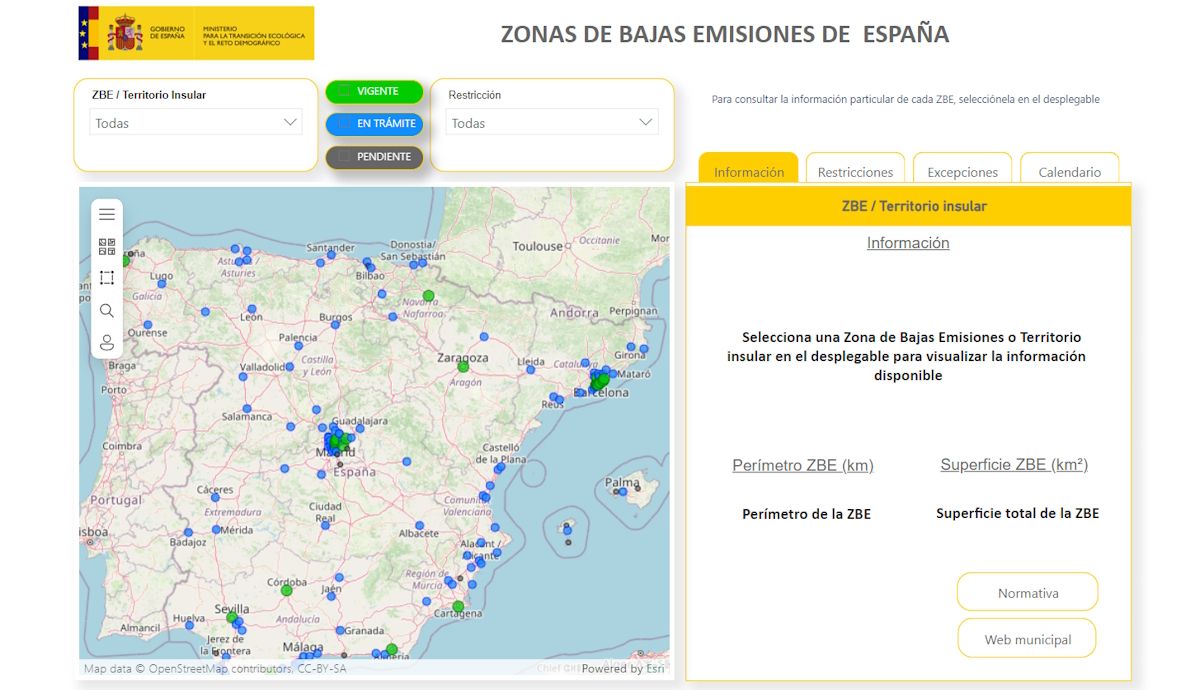Image resolution: width=1200 pixels, height=690 pixels.
Task: Click the user location icon in map toolbar
Action: pyautogui.click(x=107, y=343)
